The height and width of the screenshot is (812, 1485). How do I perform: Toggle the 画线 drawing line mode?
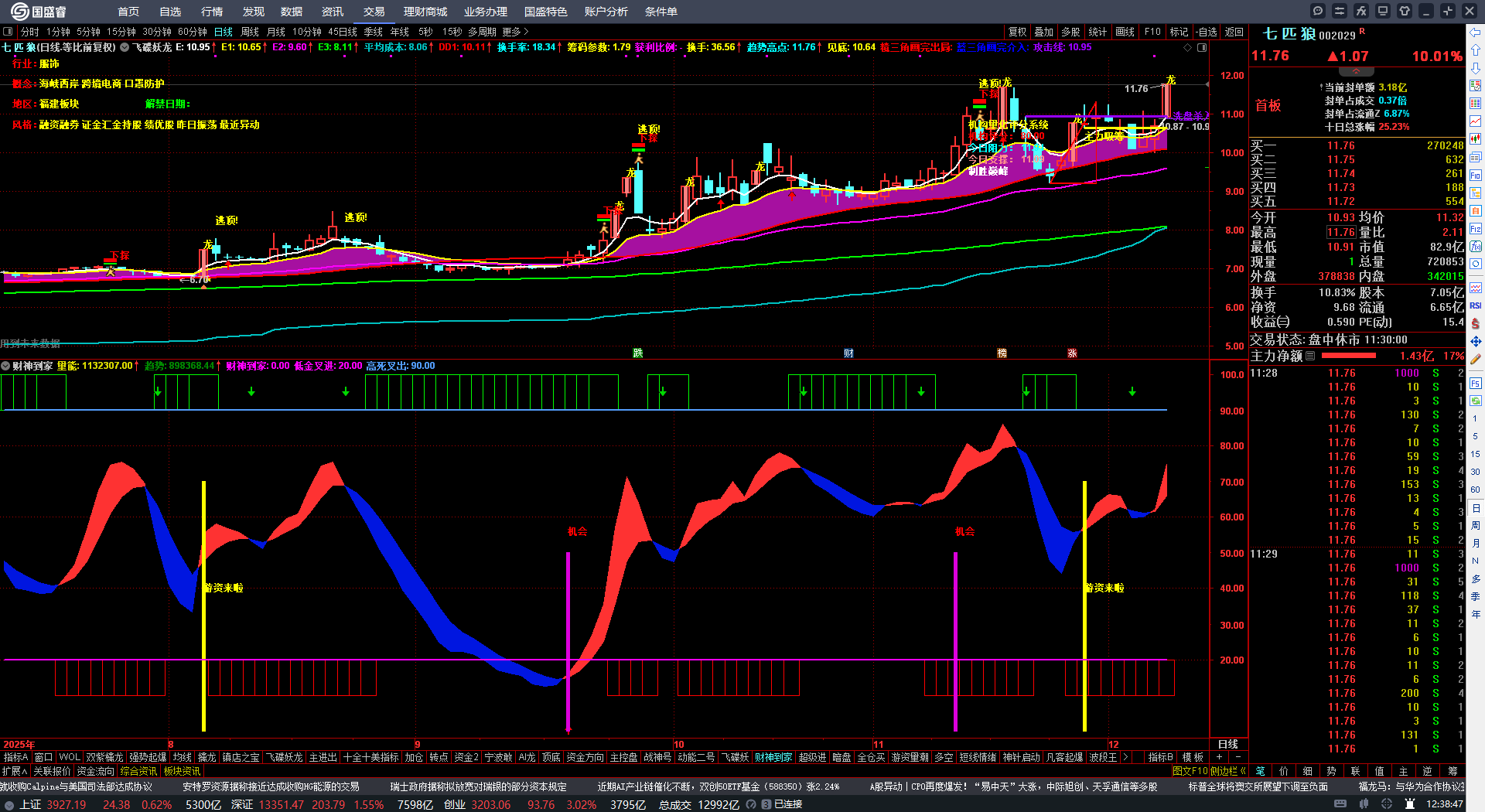1125,32
